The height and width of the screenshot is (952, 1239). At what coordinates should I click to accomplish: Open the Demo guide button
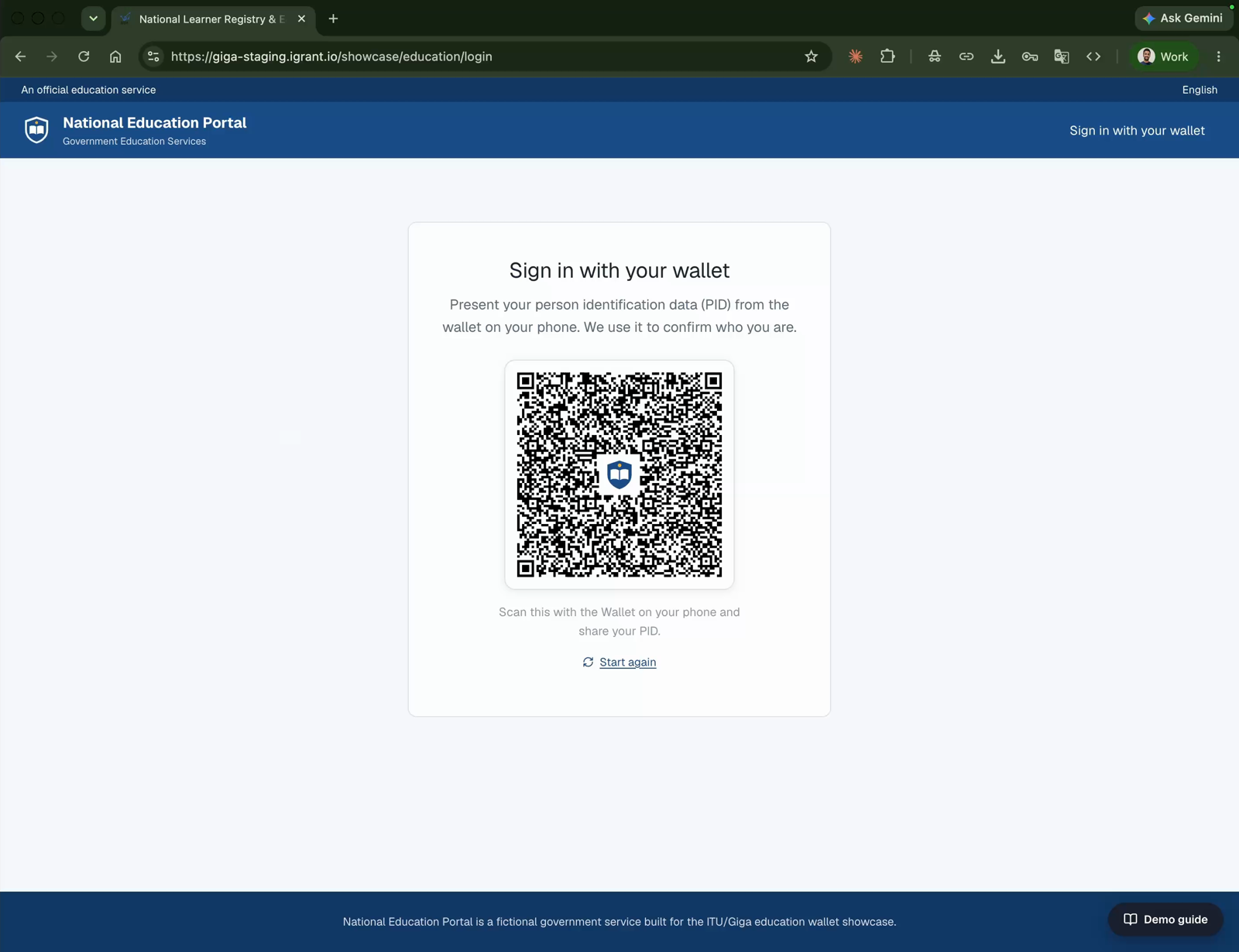pyautogui.click(x=1165, y=919)
